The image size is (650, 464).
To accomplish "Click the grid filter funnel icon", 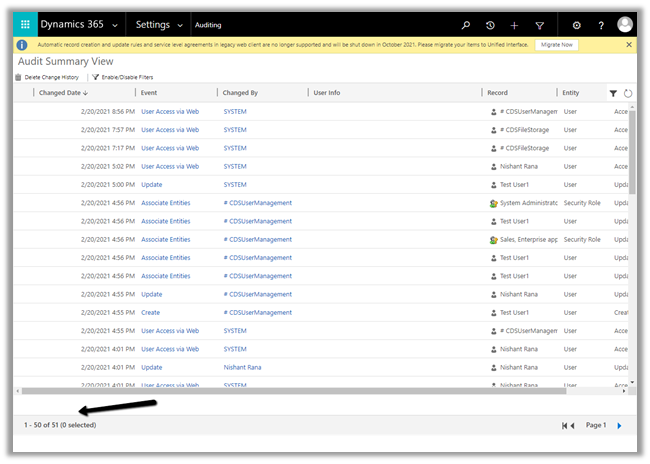I will (x=613, y=93).
